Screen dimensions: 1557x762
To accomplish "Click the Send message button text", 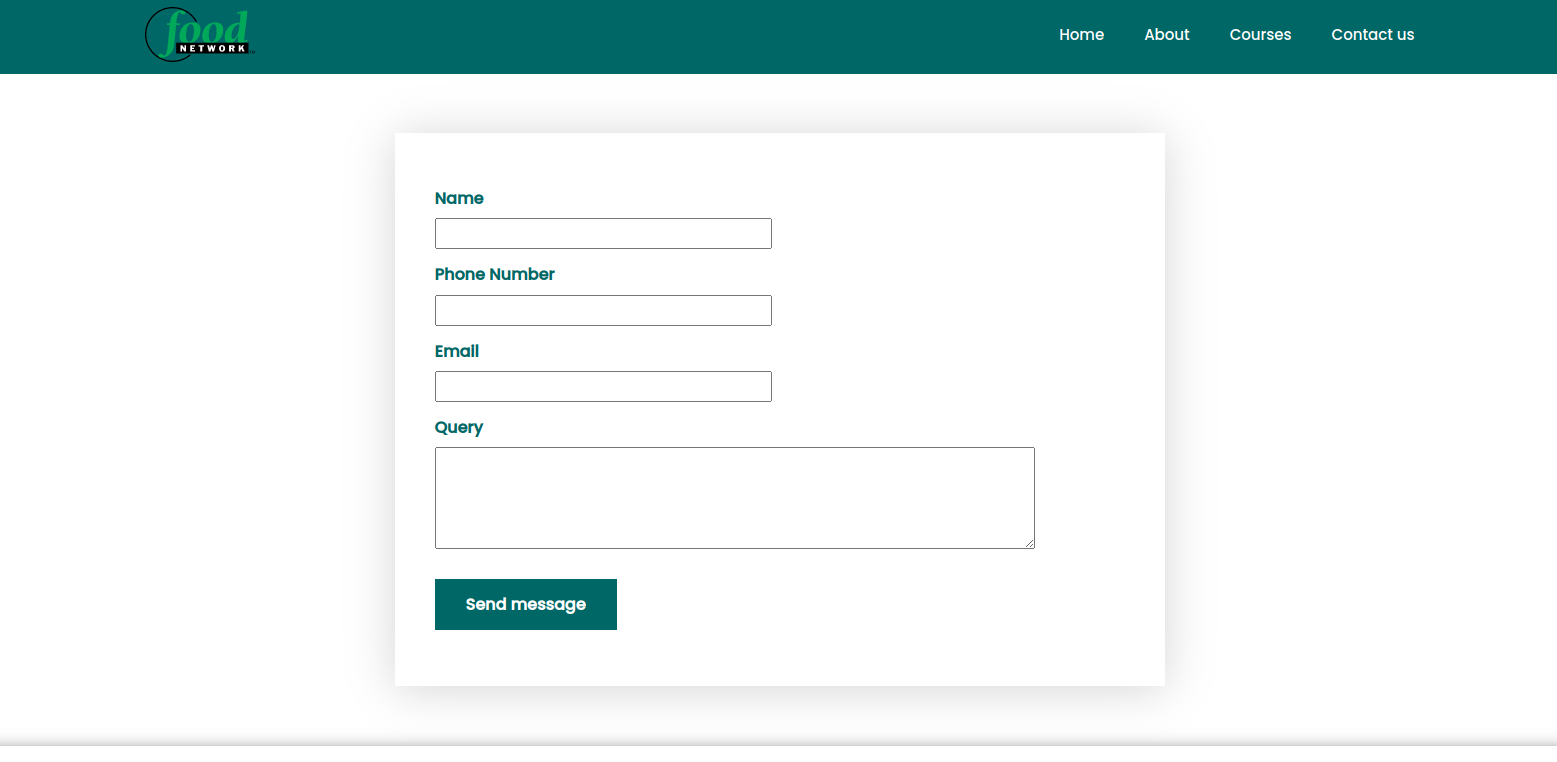I will tap(525, 604).
